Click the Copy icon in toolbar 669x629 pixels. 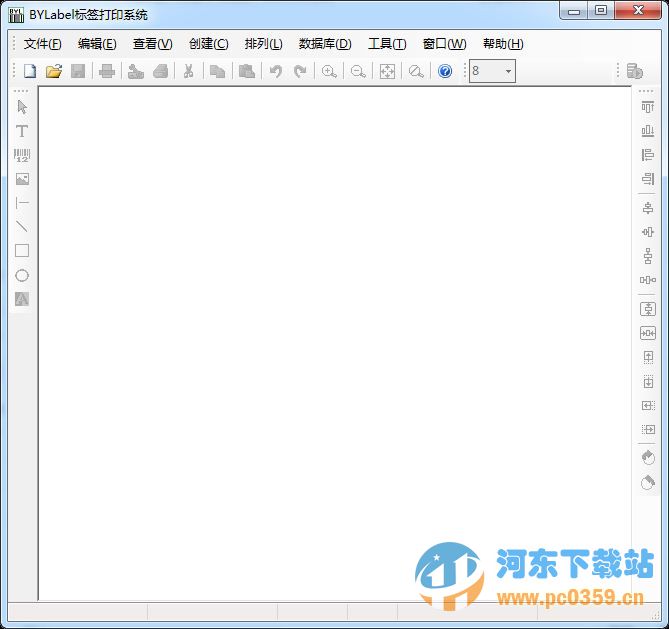point(218,71)
